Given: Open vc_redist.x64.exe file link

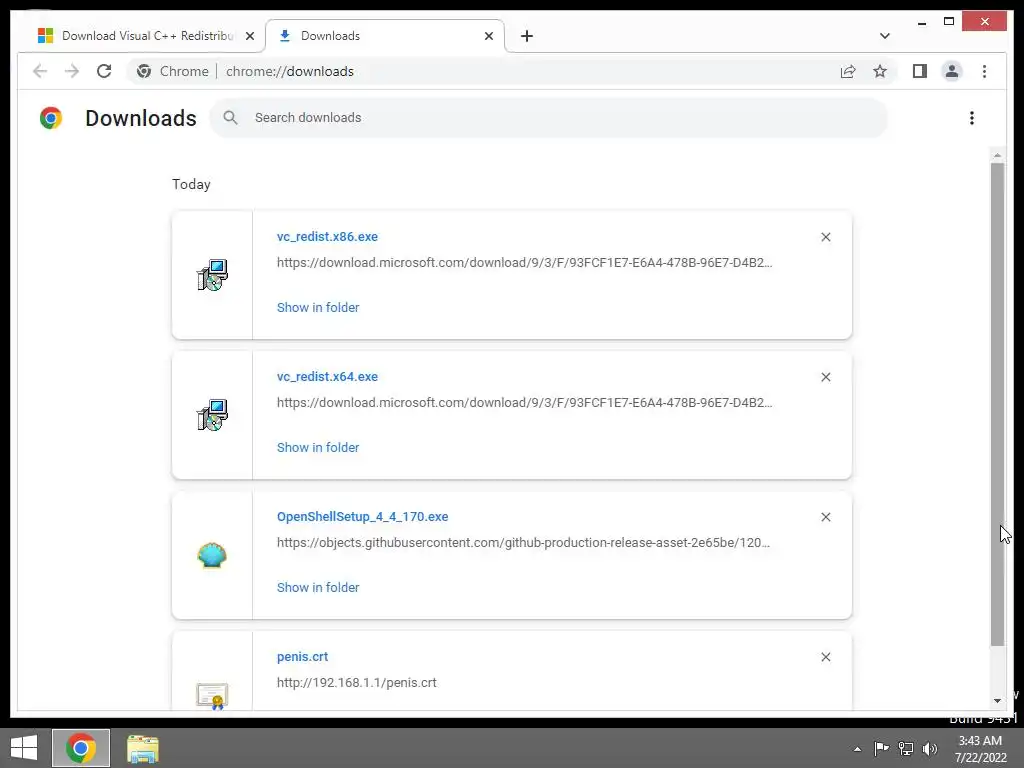Looking at the screenshot, I should tap(327, 376).
